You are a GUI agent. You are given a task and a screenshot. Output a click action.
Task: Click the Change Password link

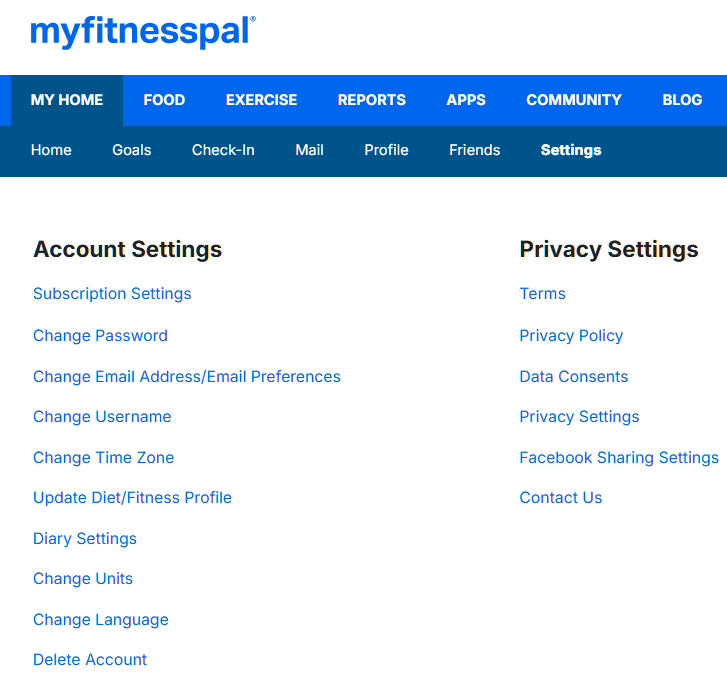click(x=100, y=336)
